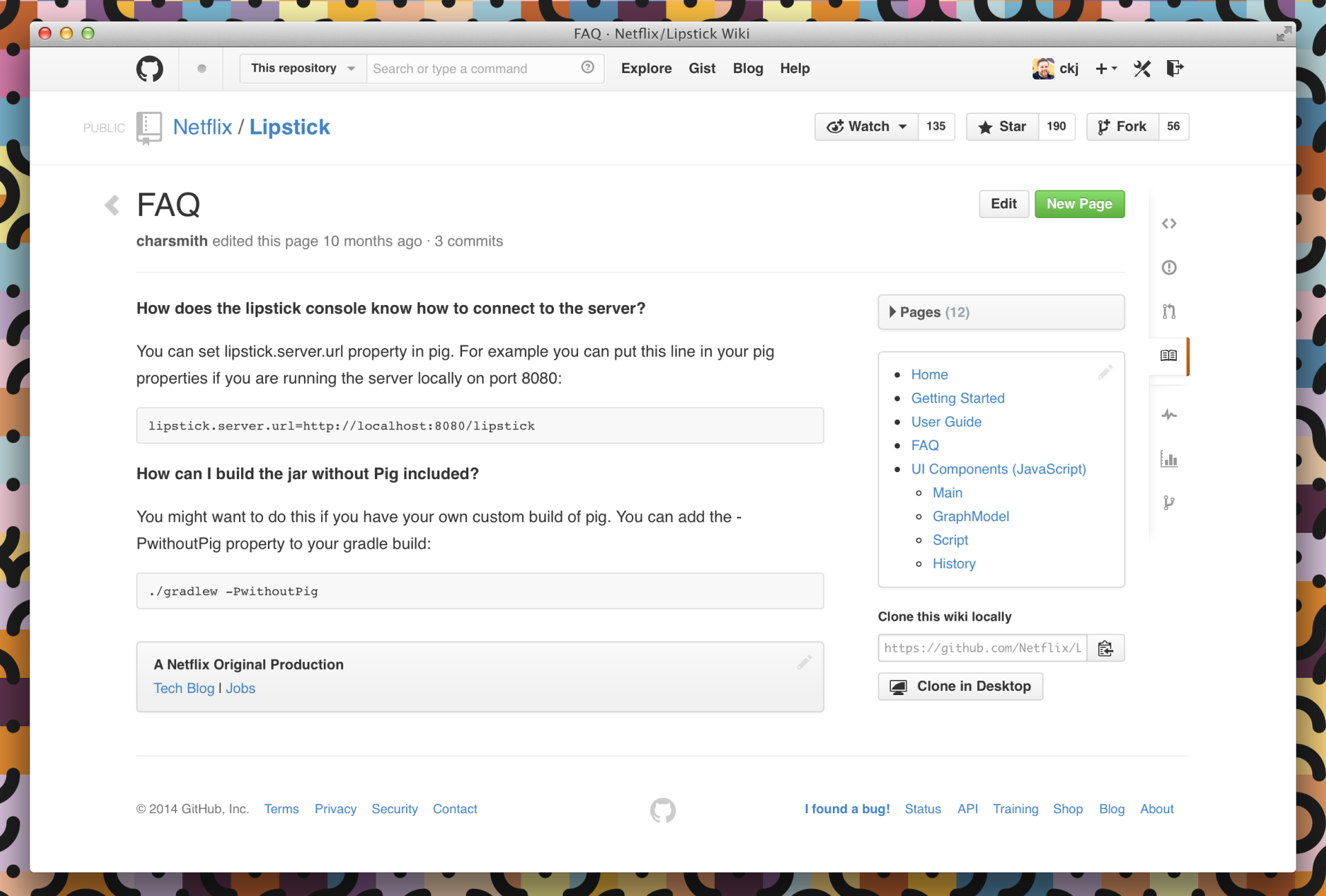Open the Getting Started wiki link

pyautogui.click(x=957, y=398)
